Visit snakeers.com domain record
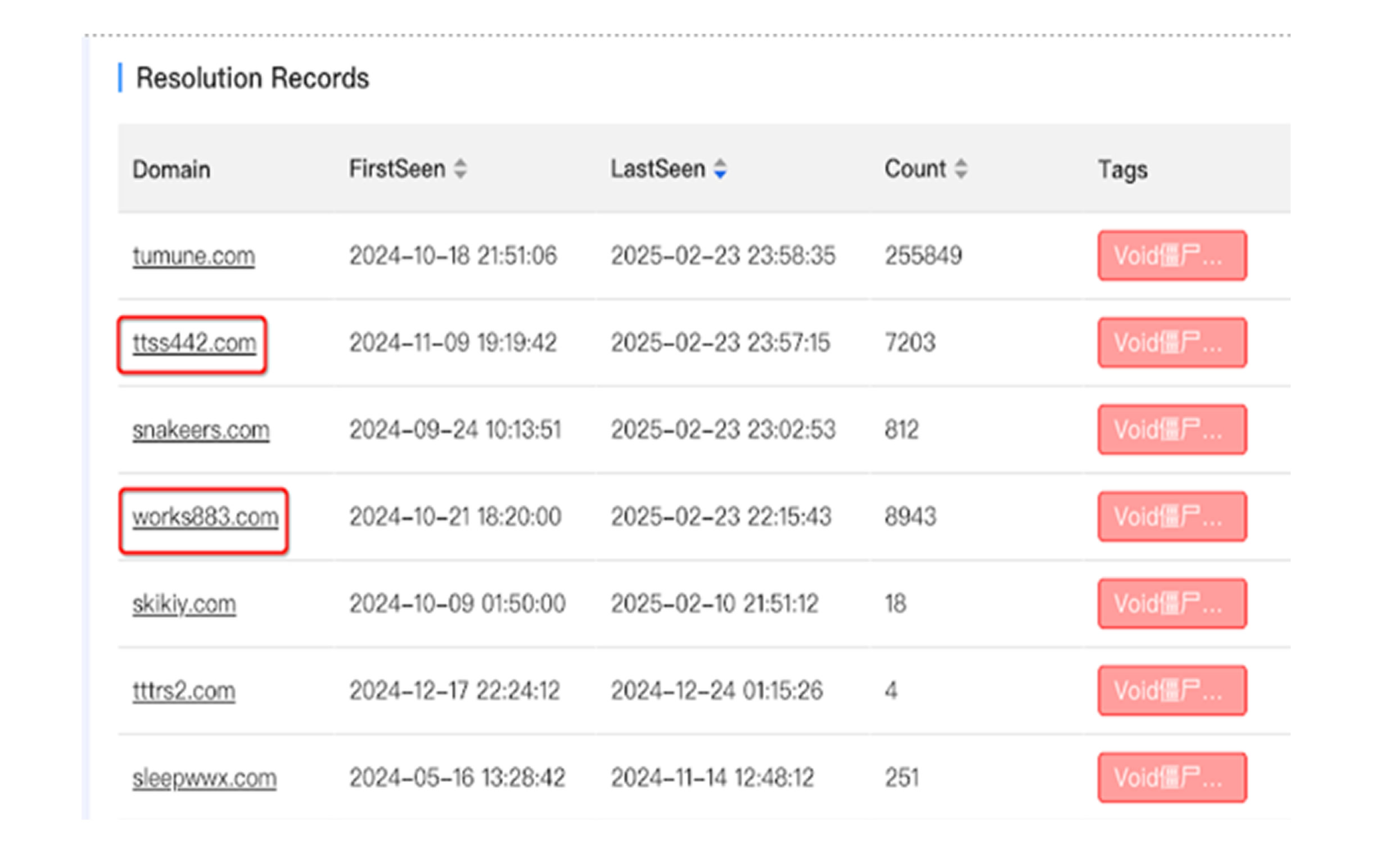Image resolution: width=1393 pixels, height=868 pixels. coord(200,430)
